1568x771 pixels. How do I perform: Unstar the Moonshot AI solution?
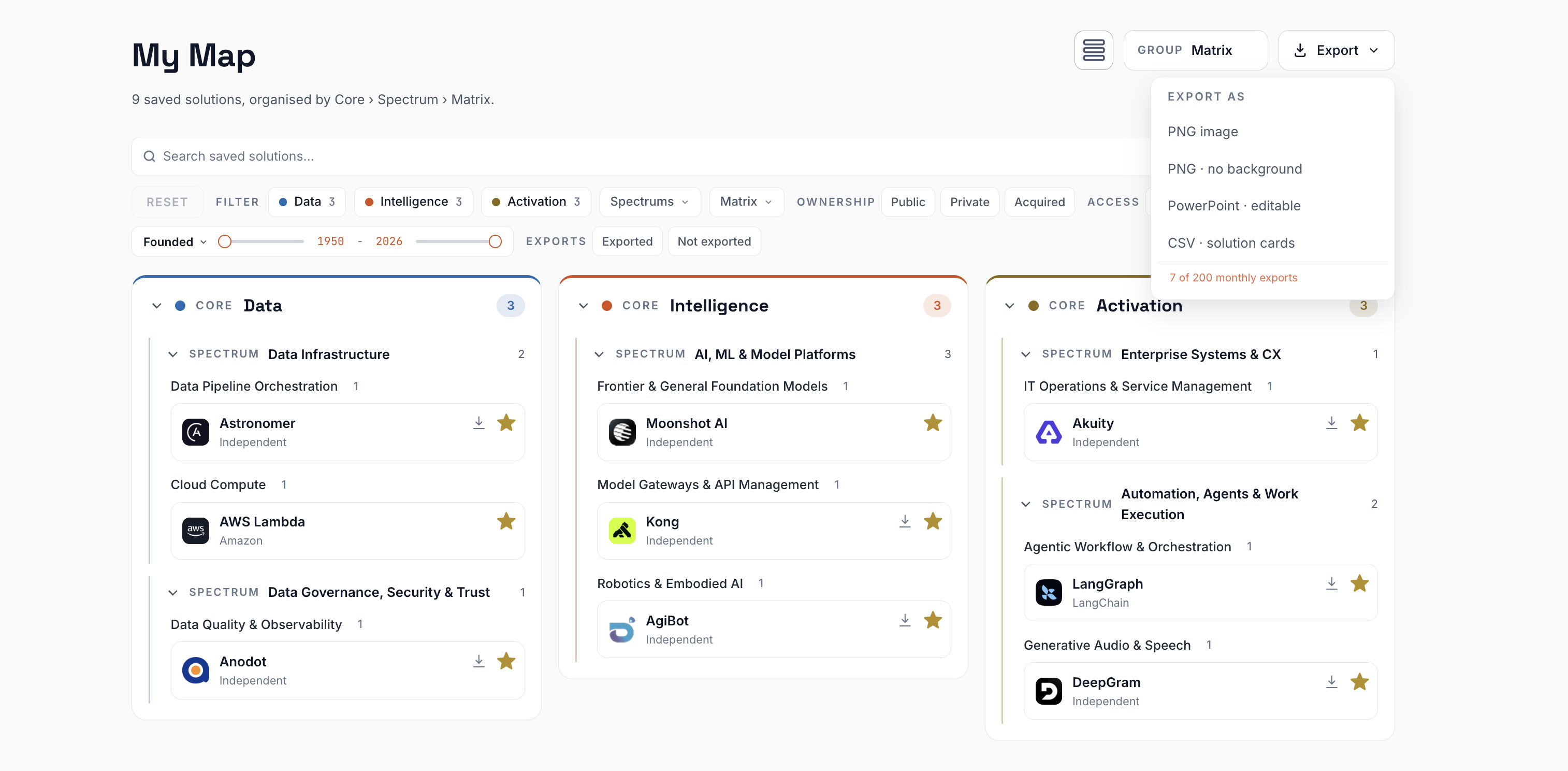click(933, 423)
